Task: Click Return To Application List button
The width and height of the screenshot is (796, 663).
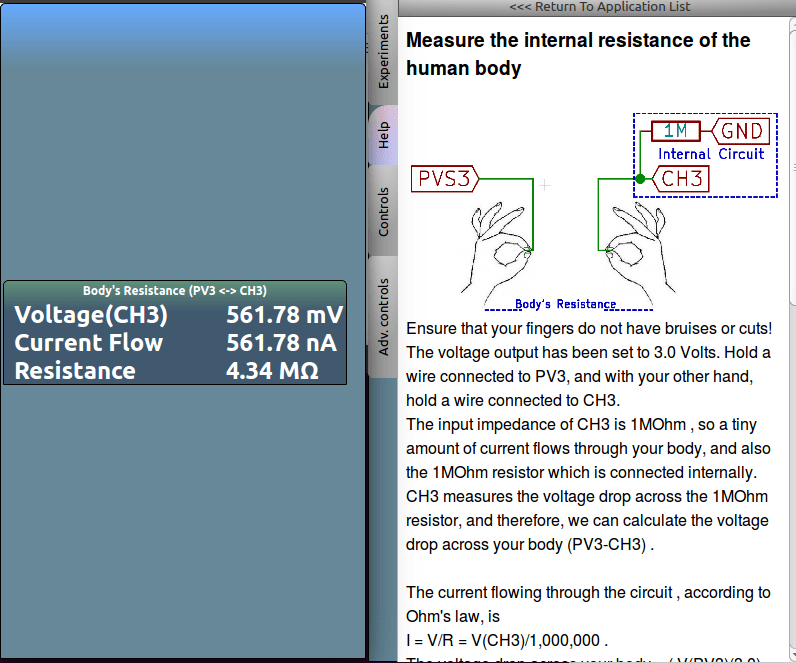Action: coord(600,7)
